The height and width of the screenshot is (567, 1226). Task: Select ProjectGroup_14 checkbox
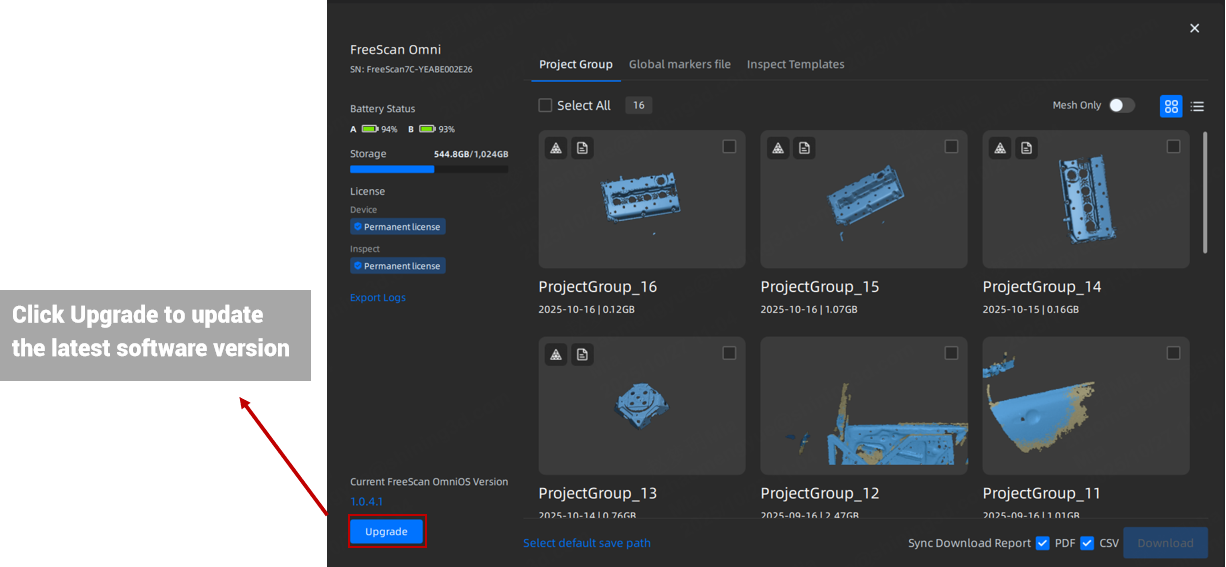coord(1173,147)
